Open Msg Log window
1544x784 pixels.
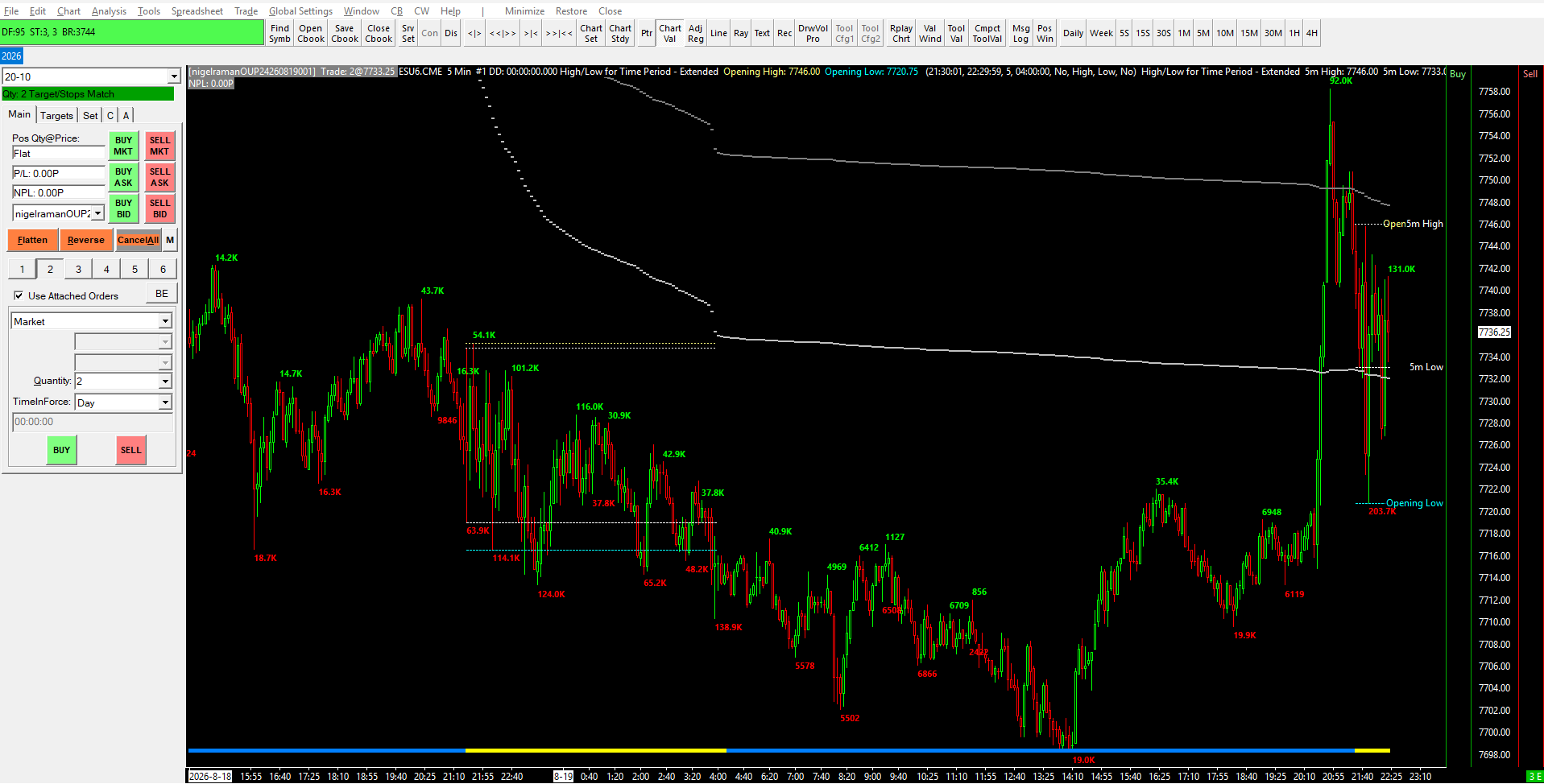point(1021,33)
